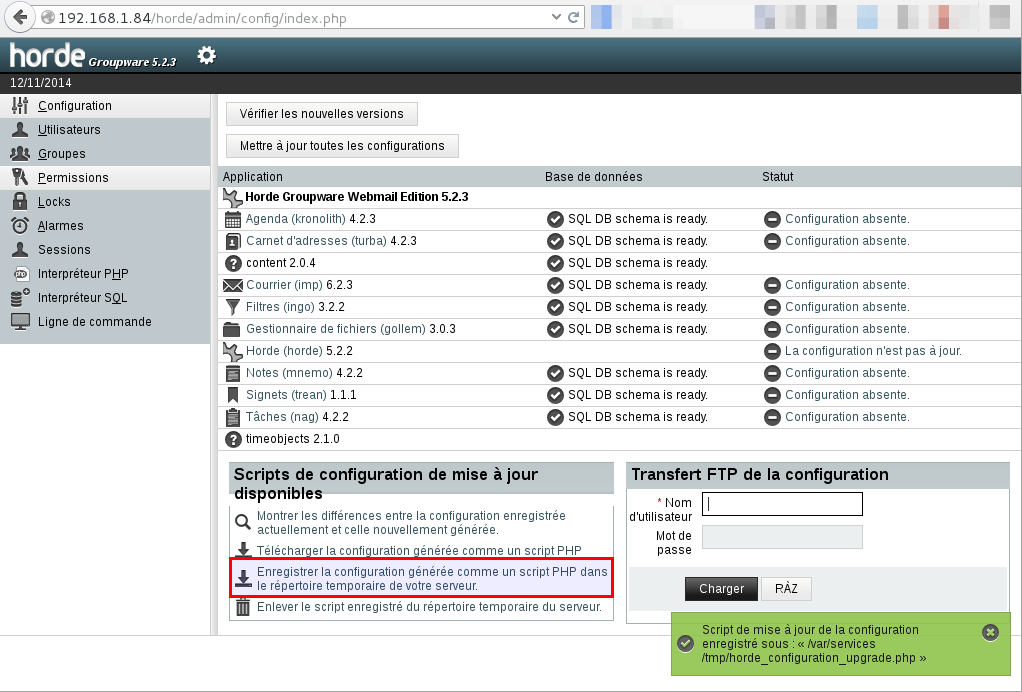Reload page using browser refresh icon

click(x=574, y=17)
